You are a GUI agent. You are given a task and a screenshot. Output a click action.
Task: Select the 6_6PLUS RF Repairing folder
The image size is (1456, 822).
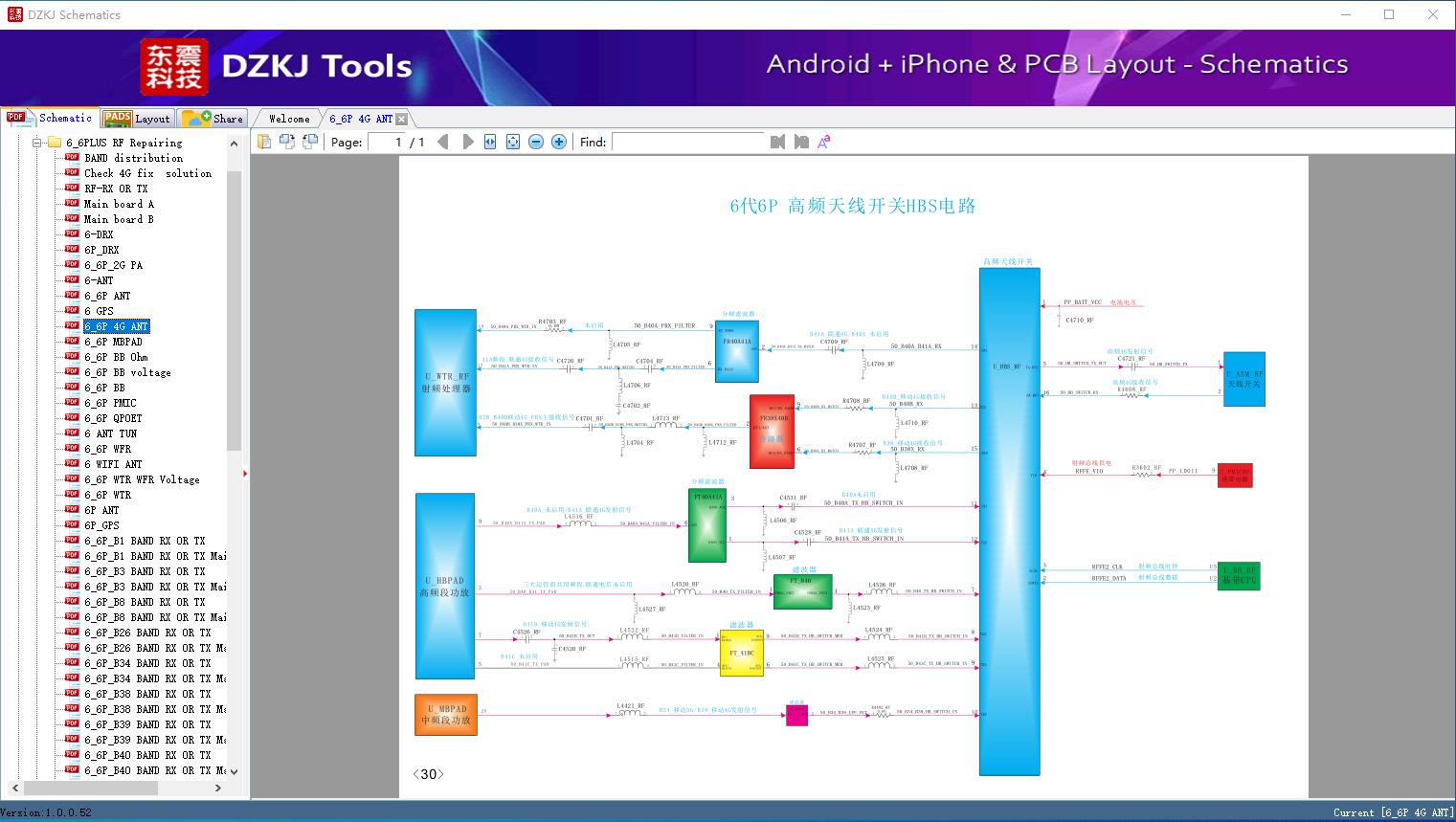tap(123, 143)
